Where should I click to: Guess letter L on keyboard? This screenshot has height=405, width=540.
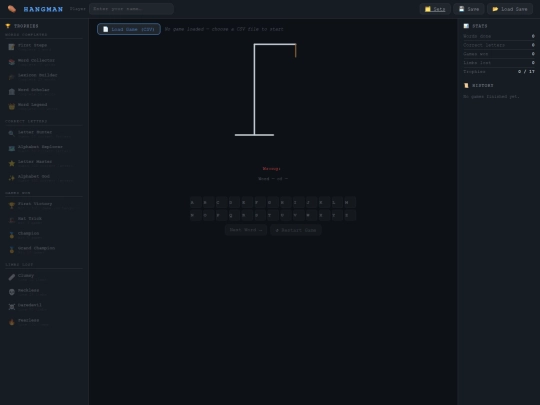[337, 202]
